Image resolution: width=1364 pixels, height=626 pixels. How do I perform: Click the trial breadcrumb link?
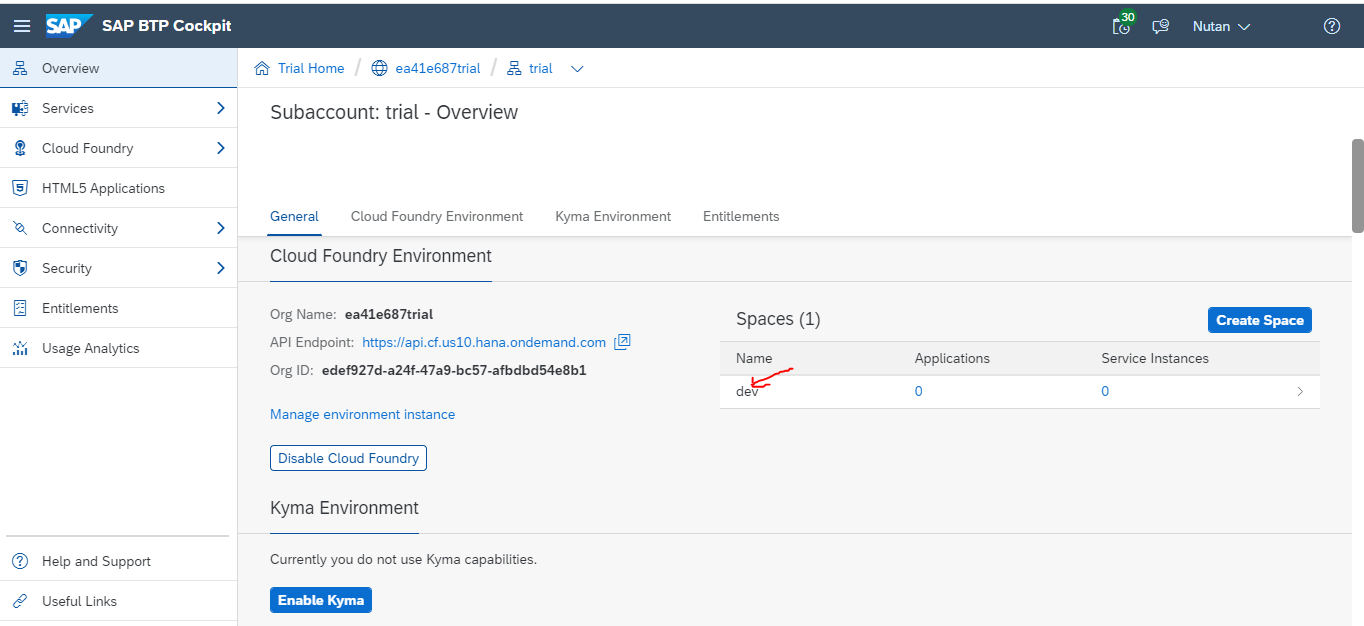(541, 68)
